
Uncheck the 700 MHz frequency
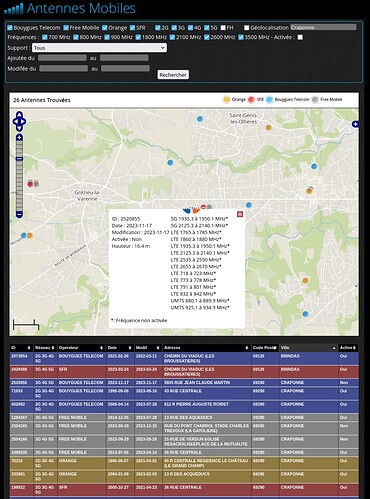45,37
